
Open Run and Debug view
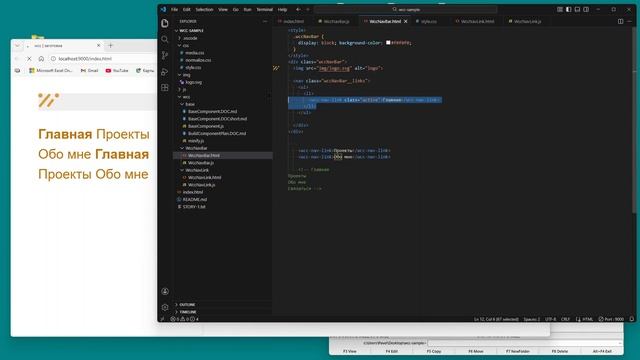[x=165, y=71]
